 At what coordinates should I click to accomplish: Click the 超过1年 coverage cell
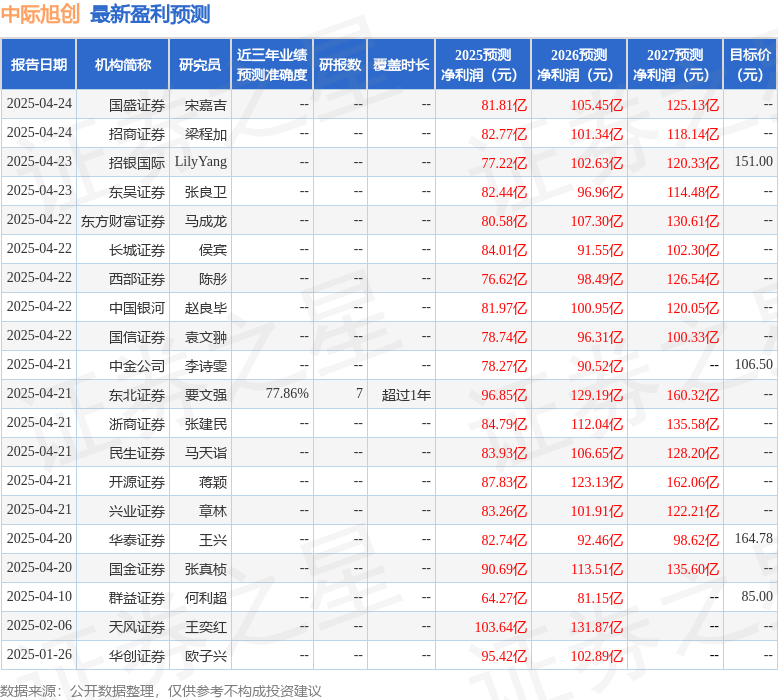(406, 395)
